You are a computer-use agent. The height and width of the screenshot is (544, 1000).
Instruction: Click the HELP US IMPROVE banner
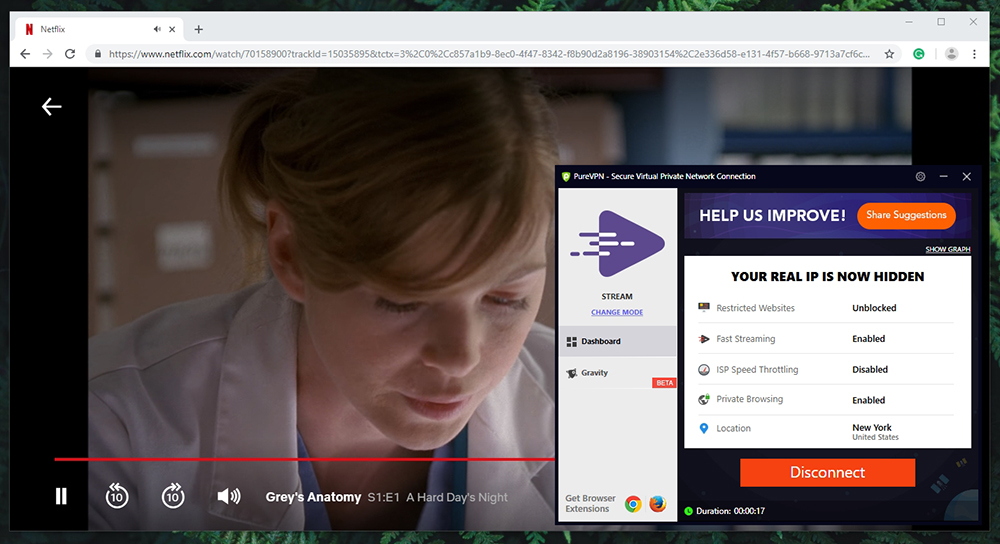click(x=828, y=216)
